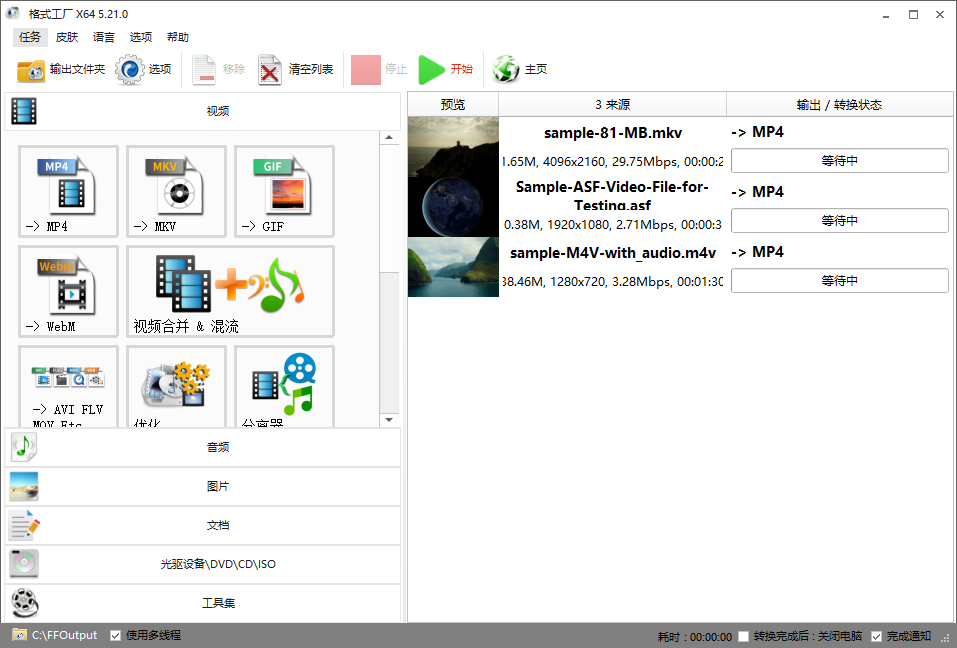The image size is (957, 648).
Task: Choose the -> MP4 conversion format
Action: (x=68, y=191)
